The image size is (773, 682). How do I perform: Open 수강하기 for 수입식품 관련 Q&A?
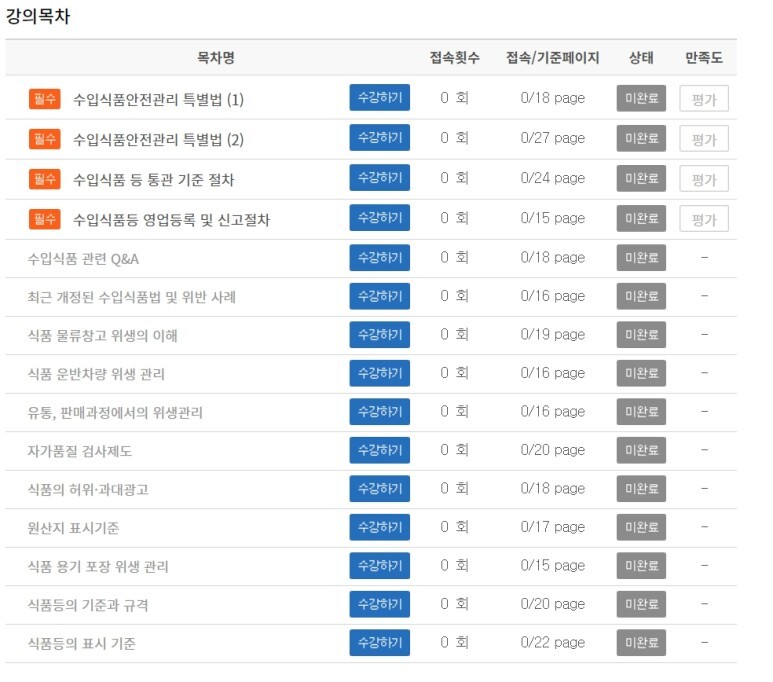click(380, 257)
